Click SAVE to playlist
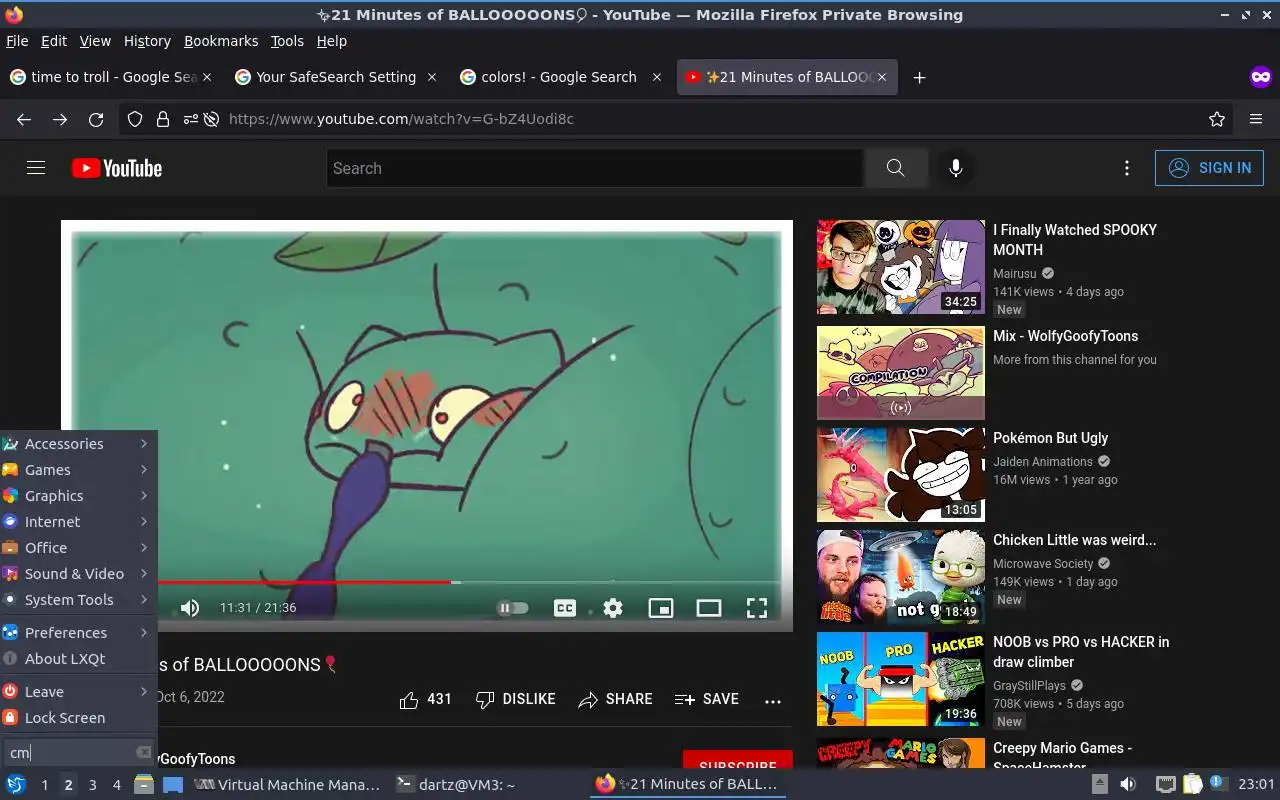The height and width of the screenshot is (800, 1280). point(707,699)
